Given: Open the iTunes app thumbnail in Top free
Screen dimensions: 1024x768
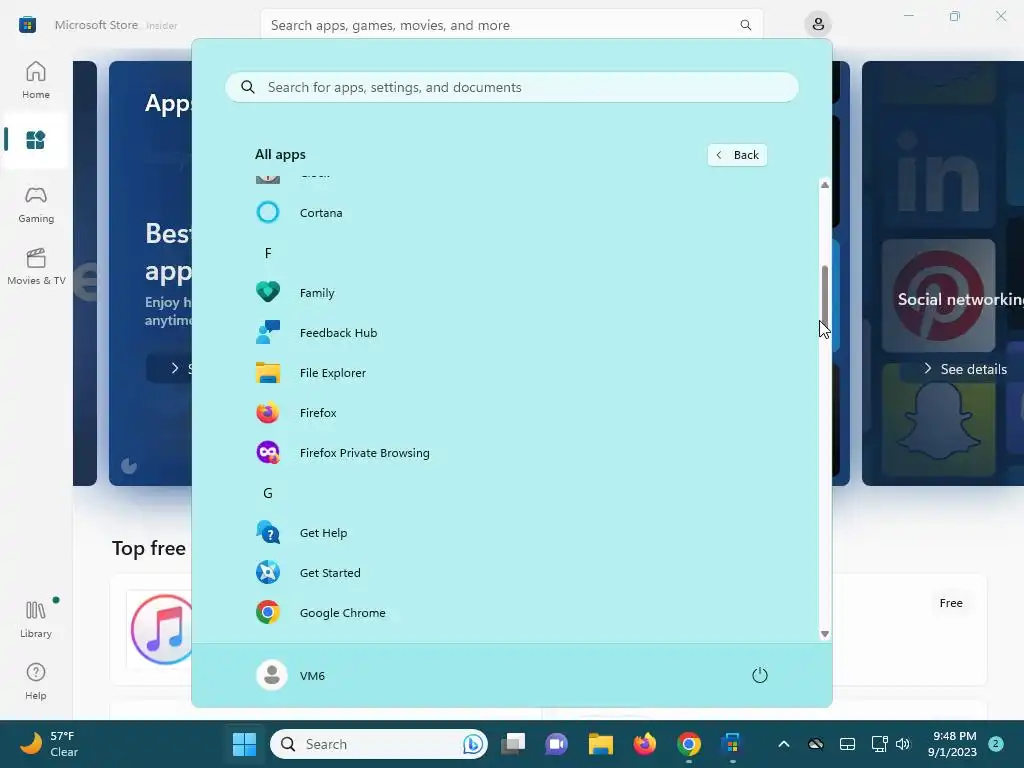Looking at the screenshot, I should click(161, 630).
